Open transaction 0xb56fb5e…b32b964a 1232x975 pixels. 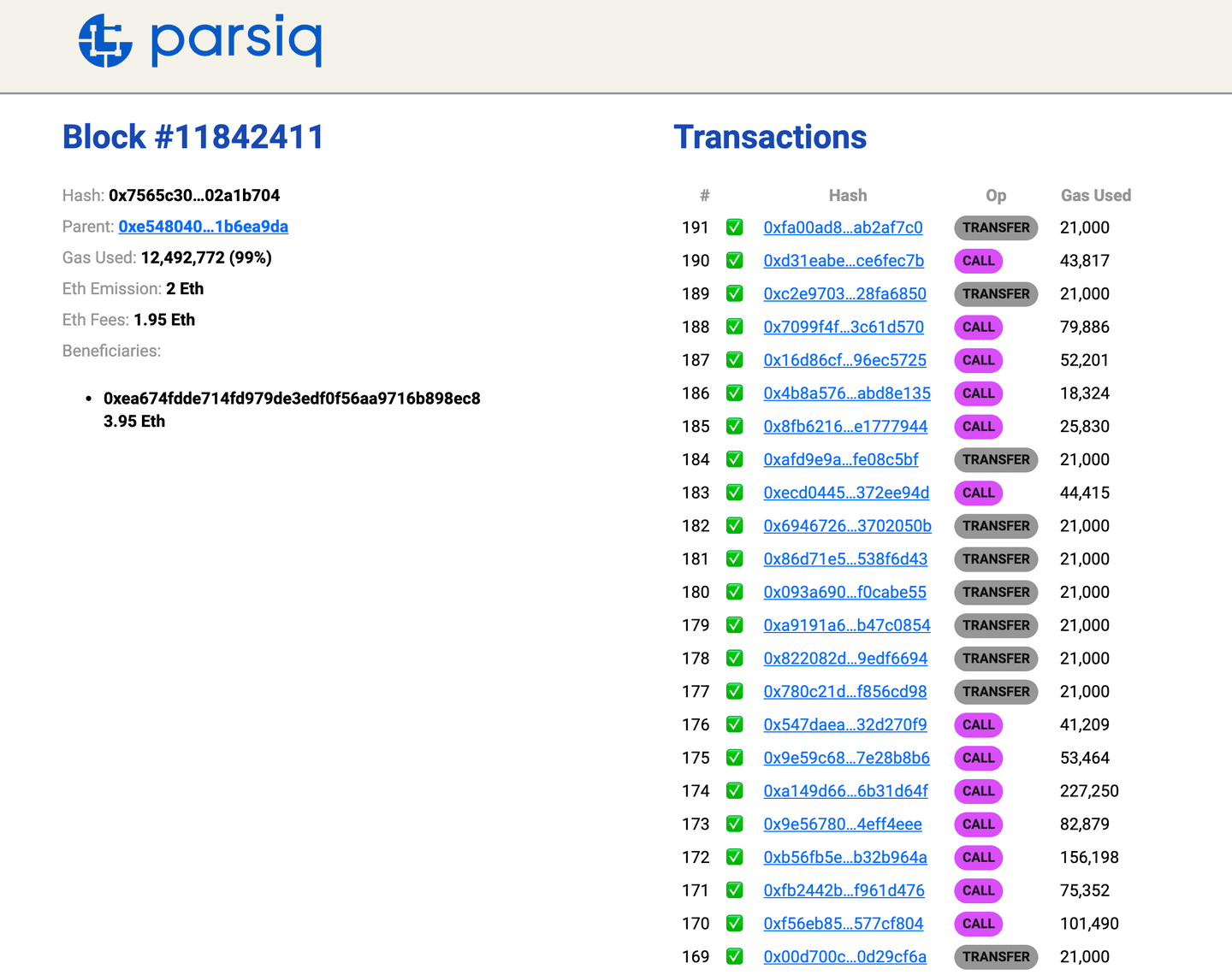point(845,857)
